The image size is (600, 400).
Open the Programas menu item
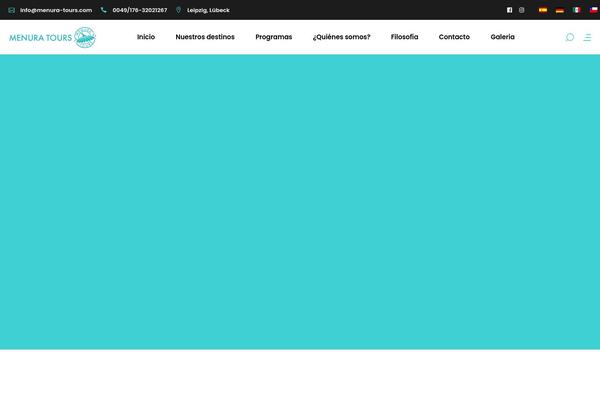274,37
